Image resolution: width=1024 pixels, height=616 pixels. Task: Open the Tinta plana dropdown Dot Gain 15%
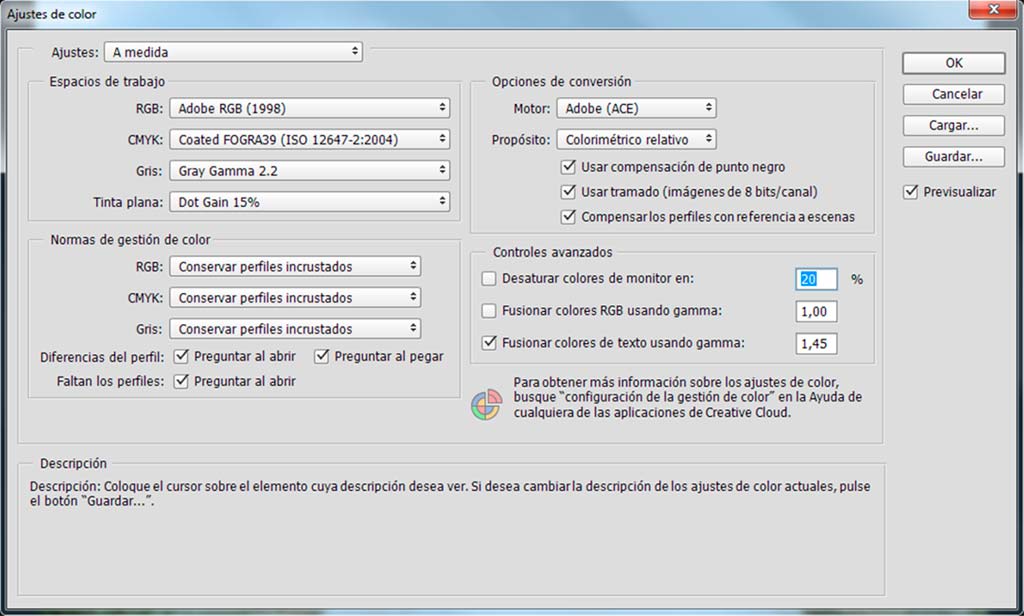(310, 202)
